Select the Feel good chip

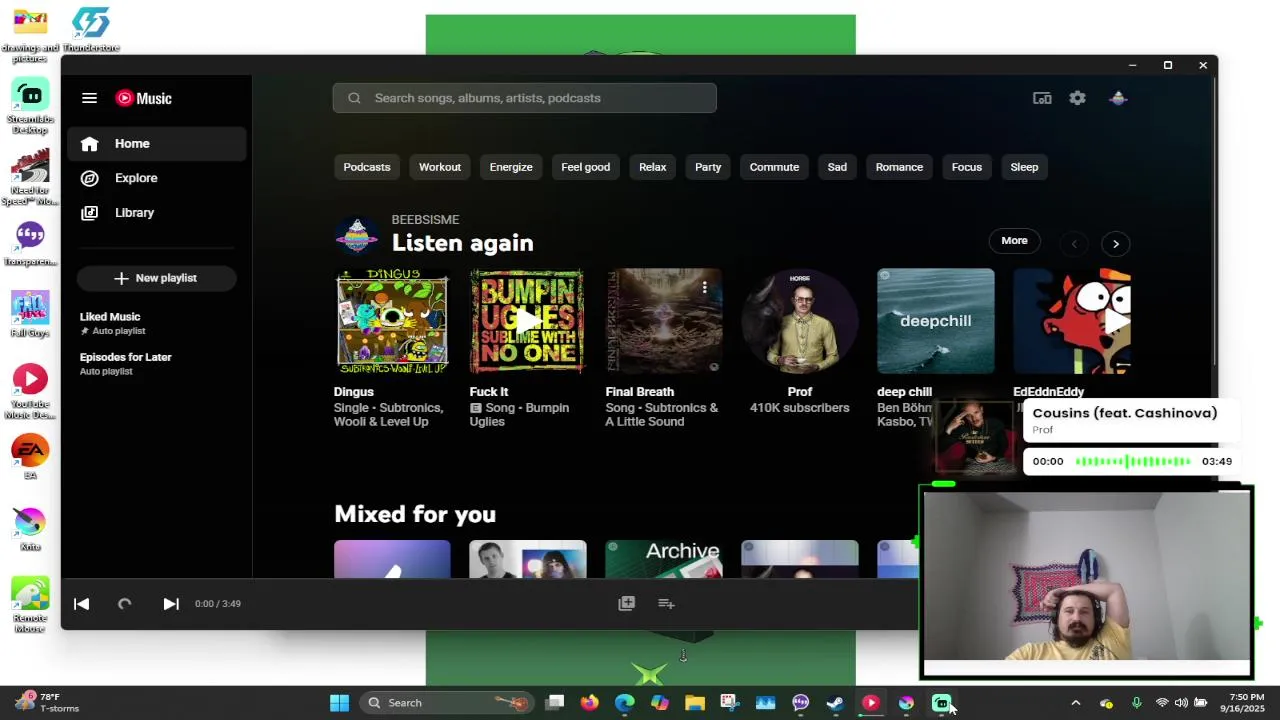(x=585, y=167)
